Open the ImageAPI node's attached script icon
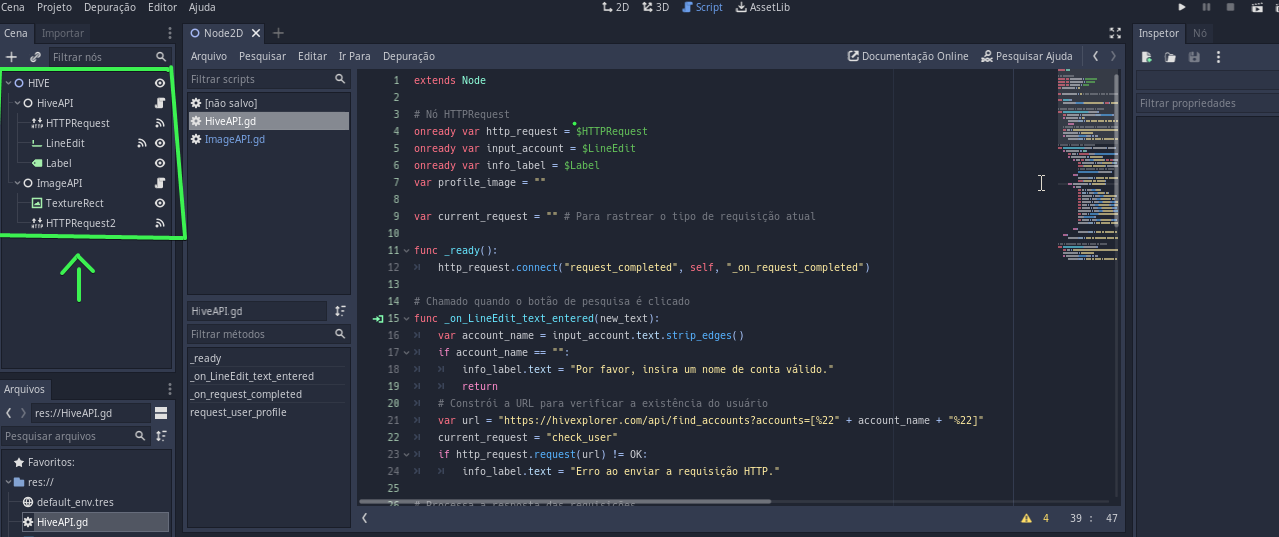The image size is (1279, 537). tap(159, 183)
